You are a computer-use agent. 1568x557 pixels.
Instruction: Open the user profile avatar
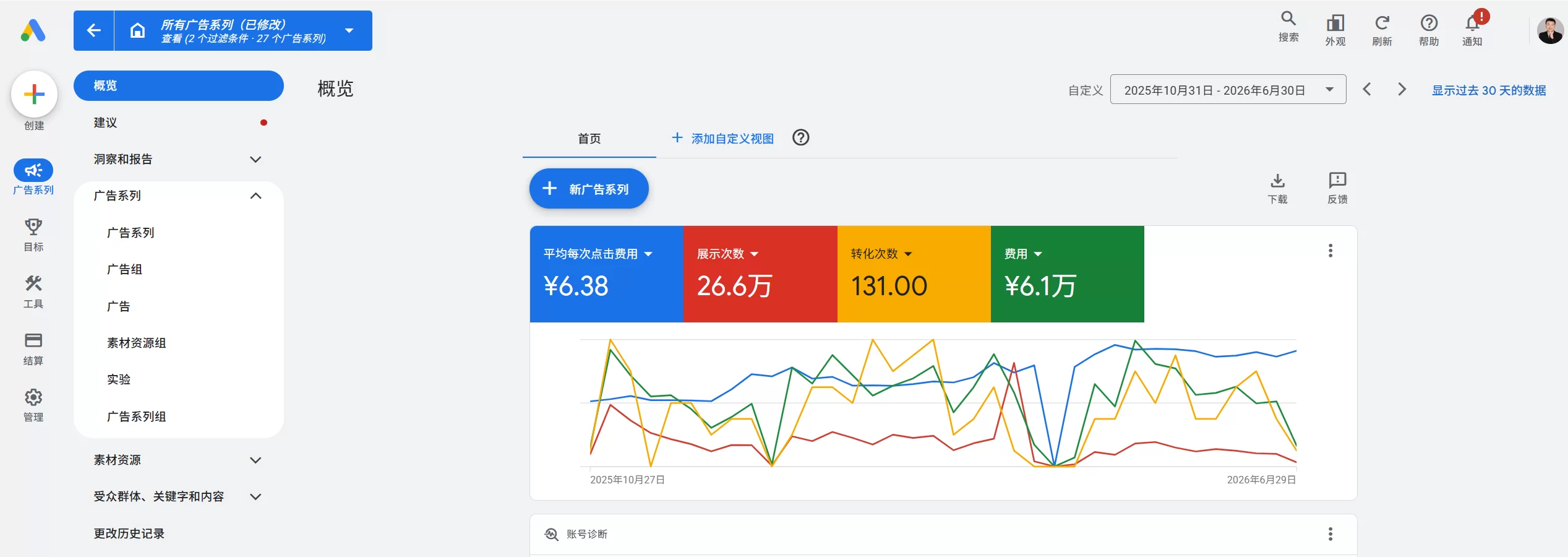pos(1550,30)
